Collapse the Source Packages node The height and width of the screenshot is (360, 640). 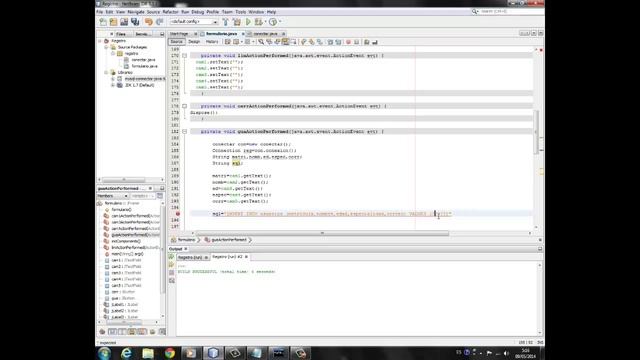click(x=107, y=47)
